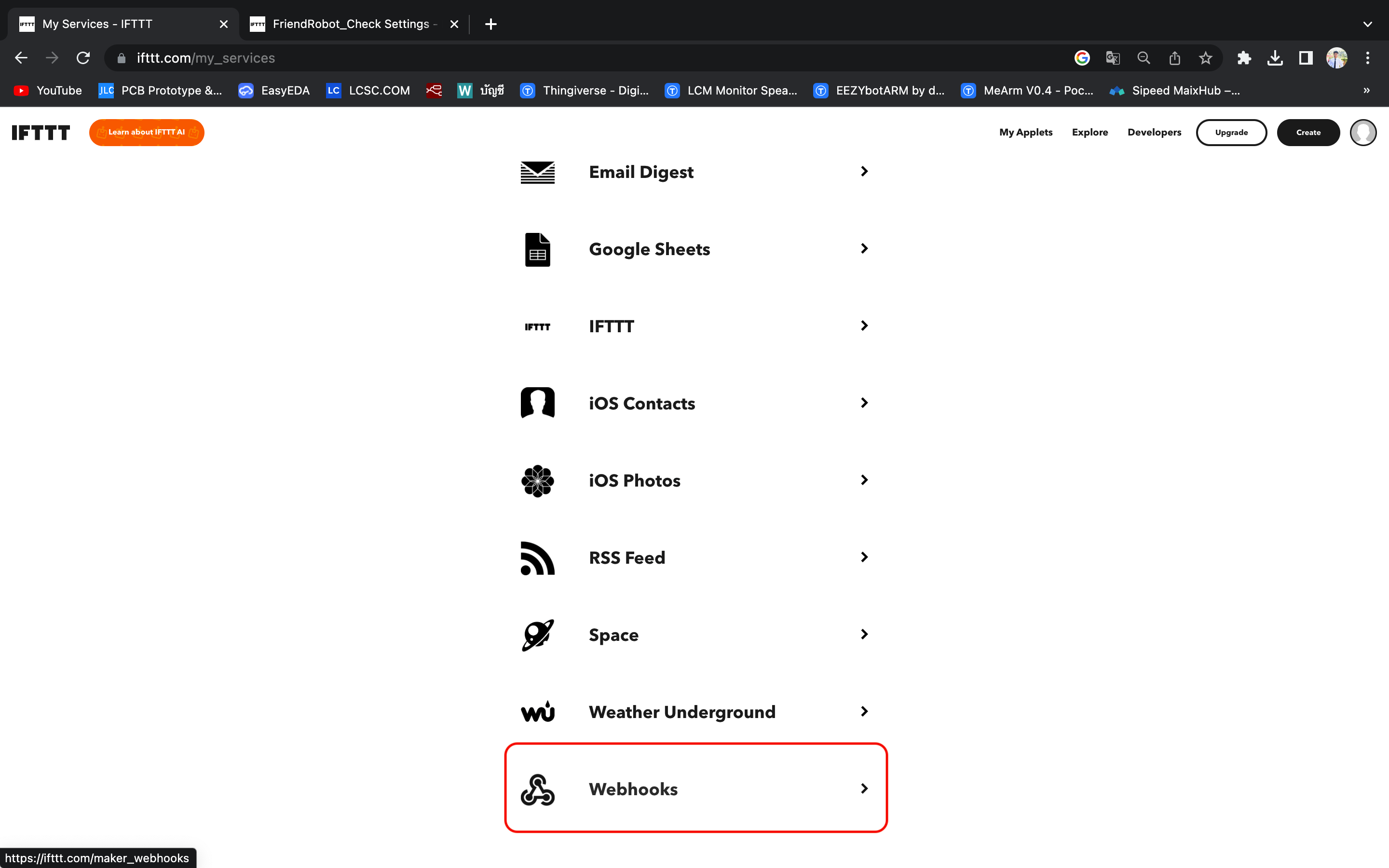
Task: Open the tab search dropdown arrow
Action: pos(1368,24)
